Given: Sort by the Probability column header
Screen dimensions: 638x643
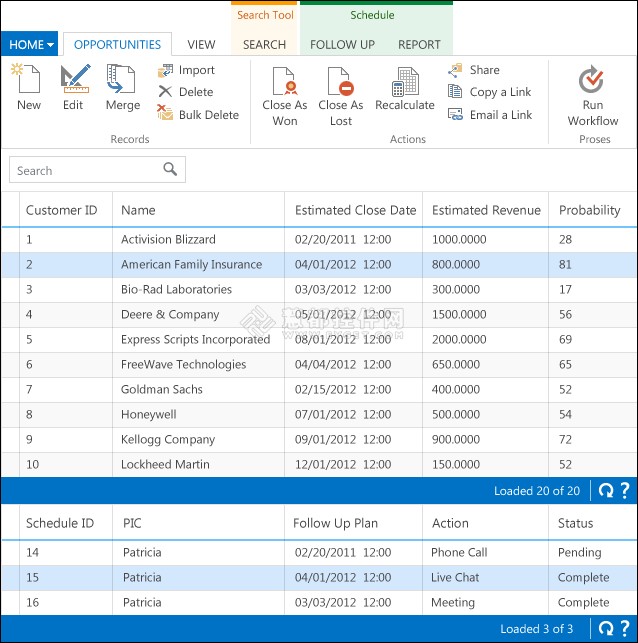Looking at the screenshot, I should [x=590, y=210].
